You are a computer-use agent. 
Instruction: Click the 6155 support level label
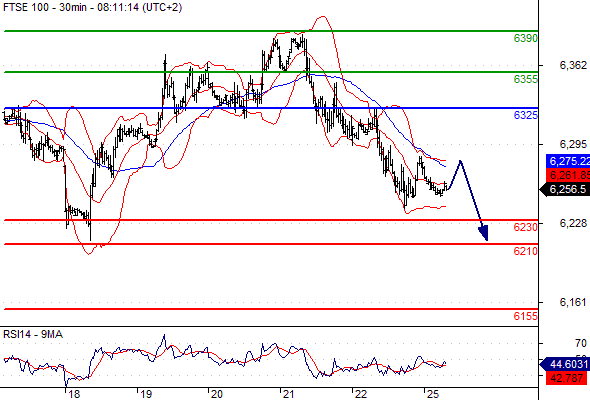tap(526, 316)
